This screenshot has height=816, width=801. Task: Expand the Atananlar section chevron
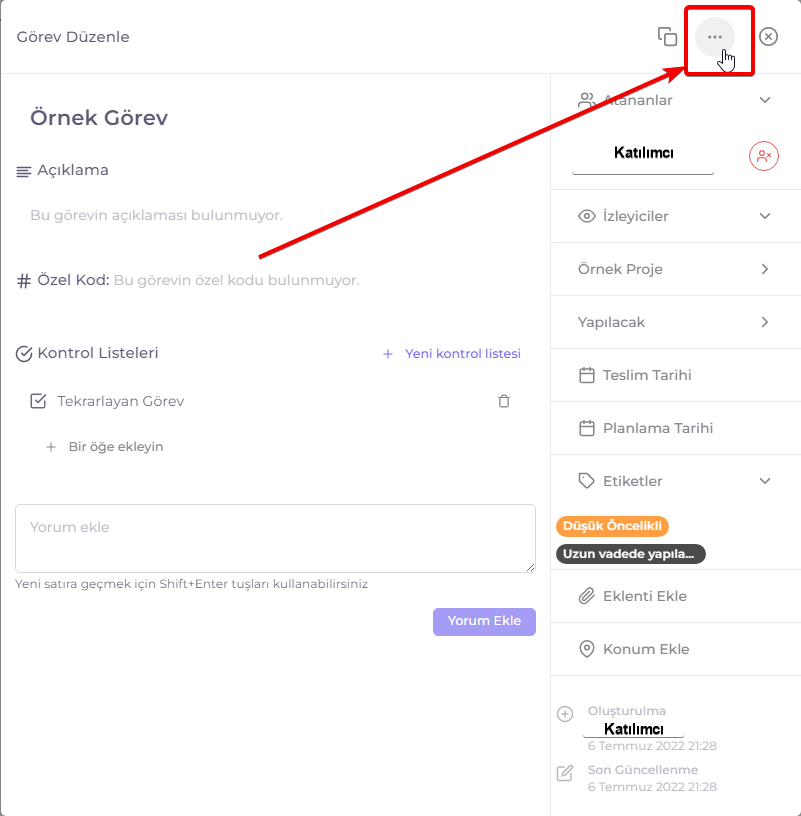tap(765, 100)
